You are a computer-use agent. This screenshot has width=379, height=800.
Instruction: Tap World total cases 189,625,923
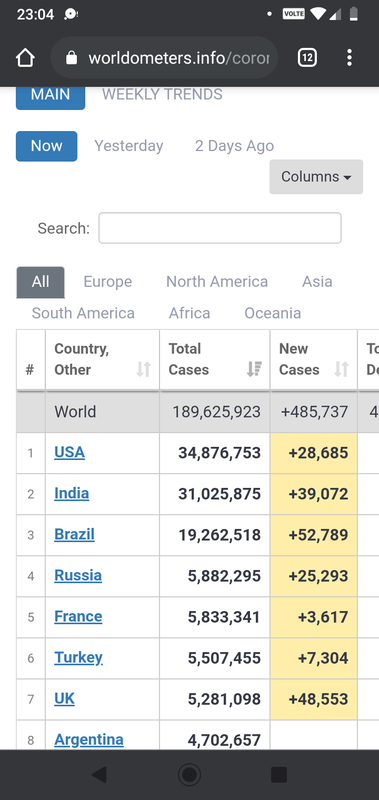tap(216, 412)
